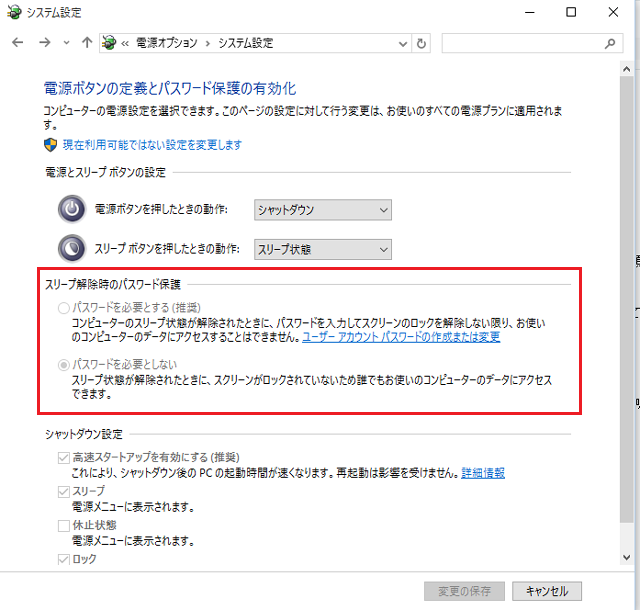Click the power button icon

72,209
